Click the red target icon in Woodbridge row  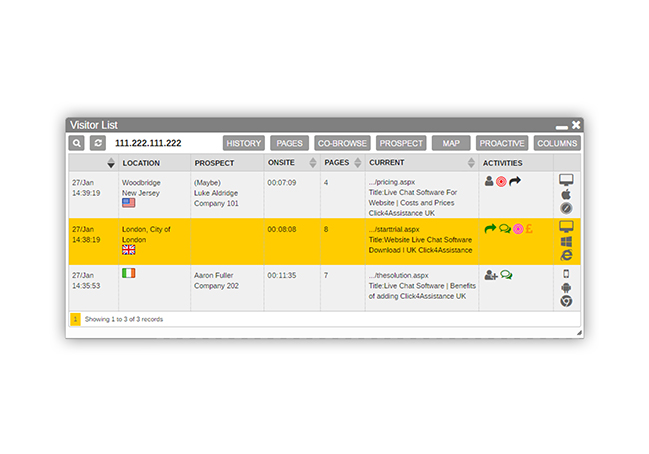click(502, 182)
